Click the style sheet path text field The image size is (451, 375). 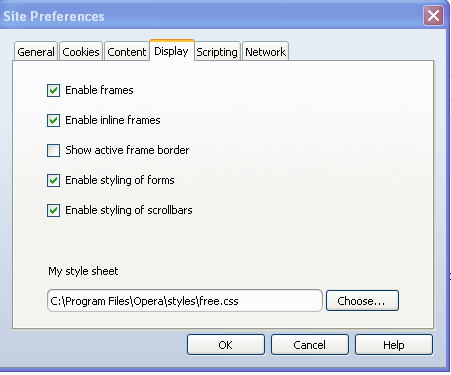click(x=185, y=301)
